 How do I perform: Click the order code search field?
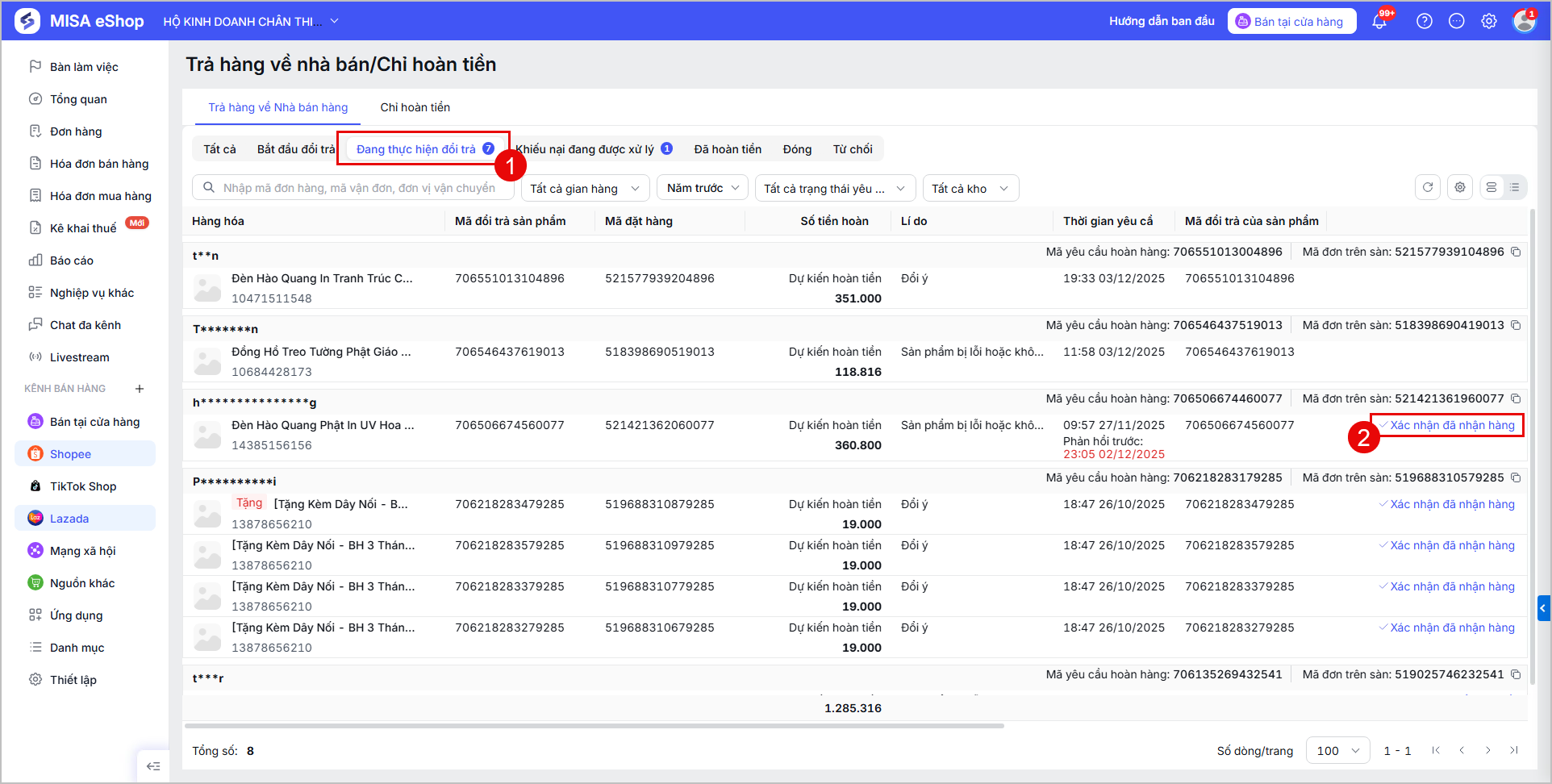(353, 188)
